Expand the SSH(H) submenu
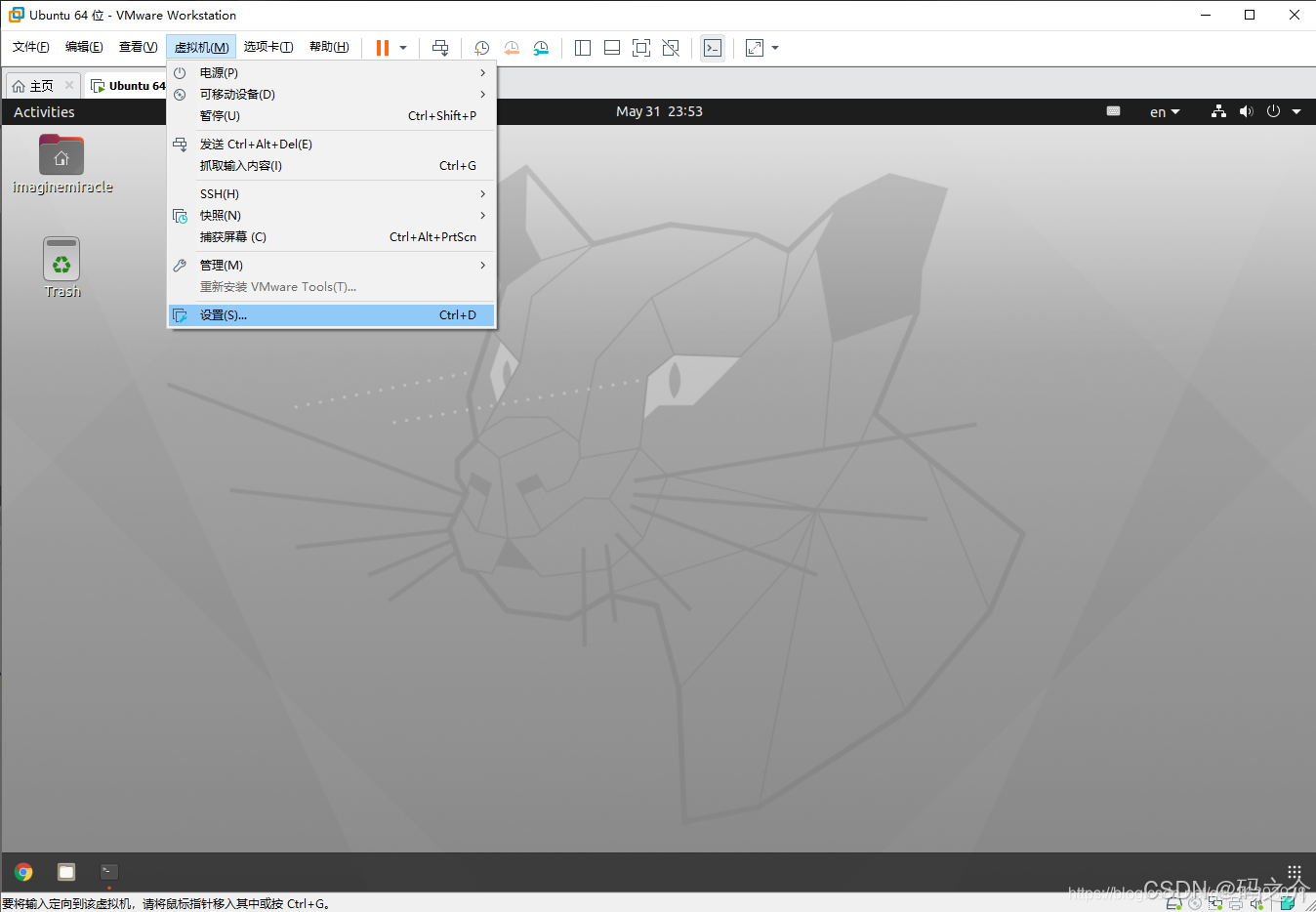Viewport: 1316px width, 912px height. [332, 194]
